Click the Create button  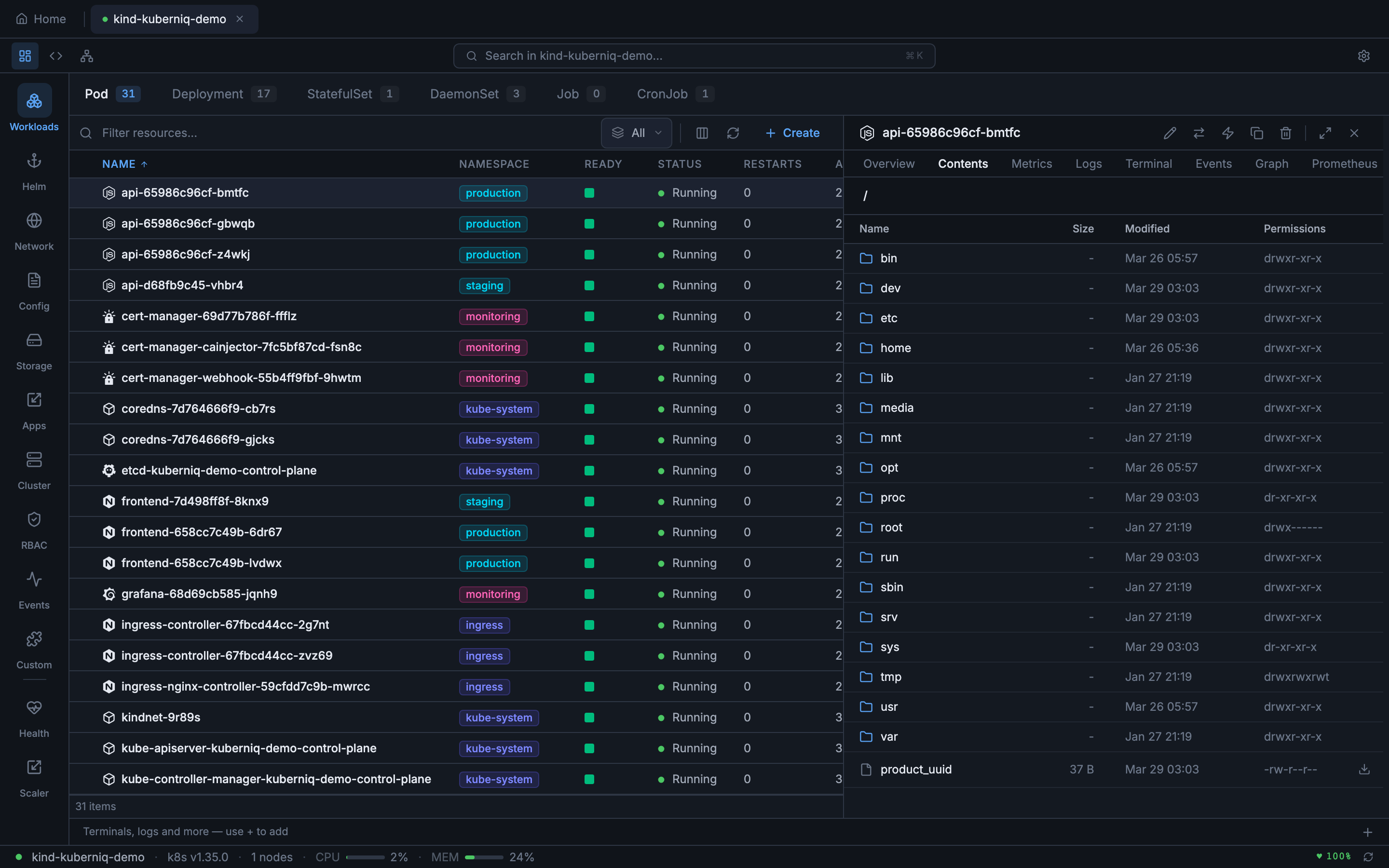point(792,133)
